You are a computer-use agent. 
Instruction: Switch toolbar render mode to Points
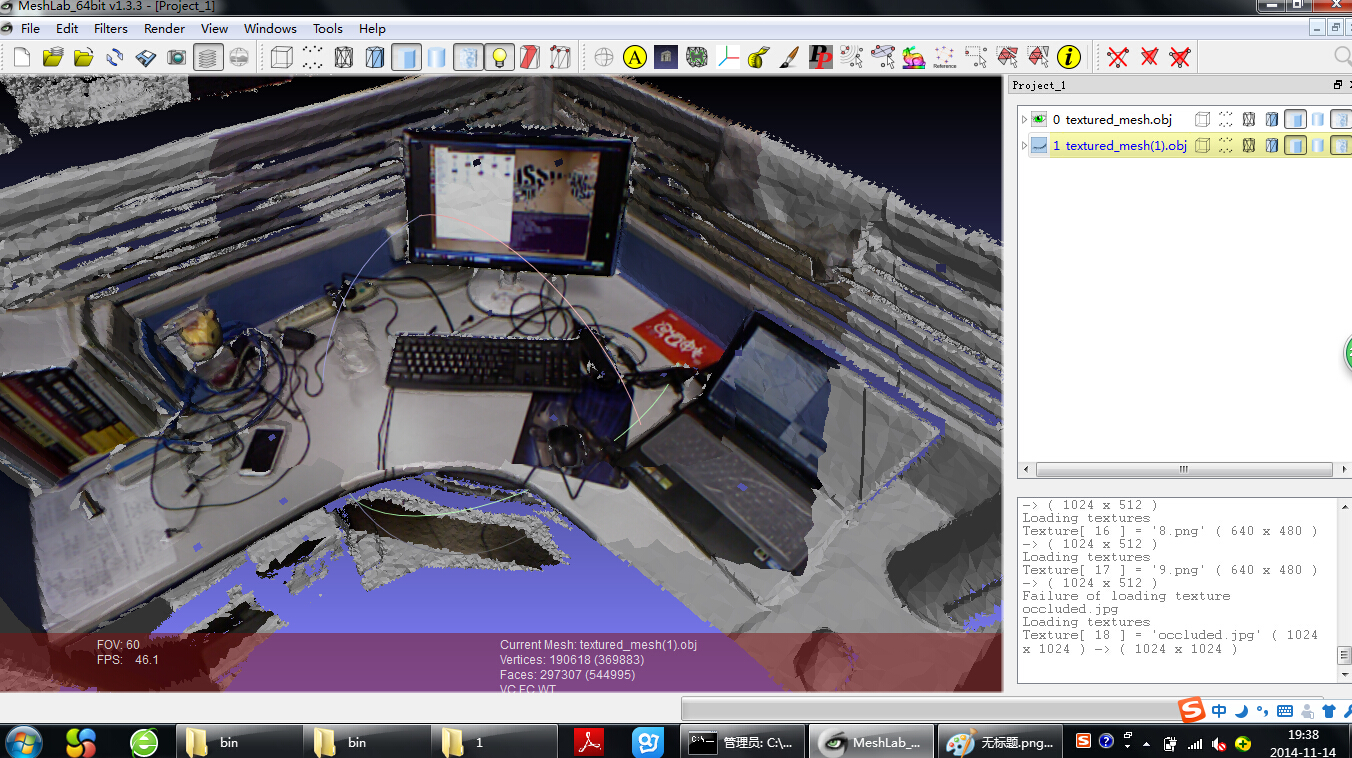coord(313,57)
